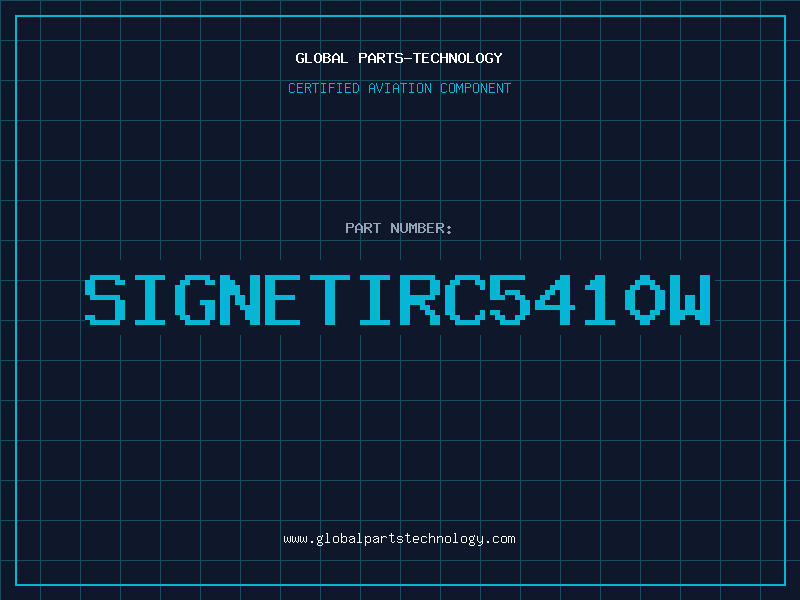Select the part number SIGNETIRC5410W
Viewport: 800px width, 600px height.
pos(398,299)
